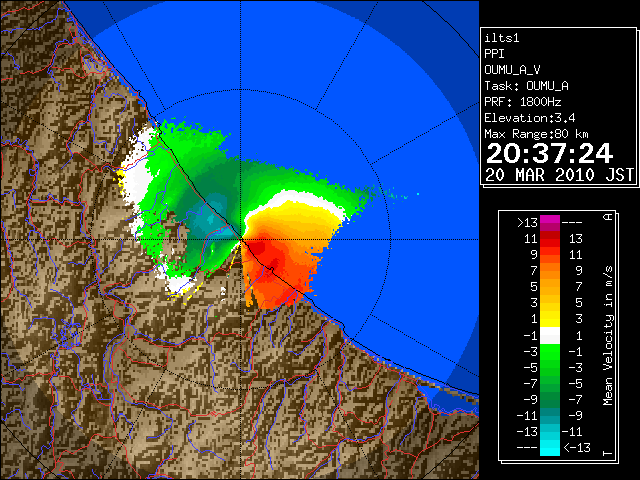Click the 'PPI' scan type text
This screenshot has height=480, width=640.
coord(494,54)
